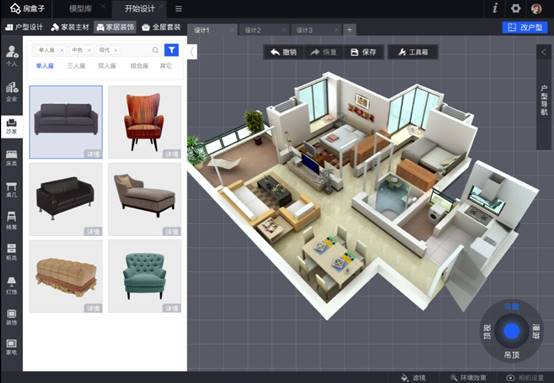Add a new design tab with plus
554x383 pixels.
tap(349, 30)
